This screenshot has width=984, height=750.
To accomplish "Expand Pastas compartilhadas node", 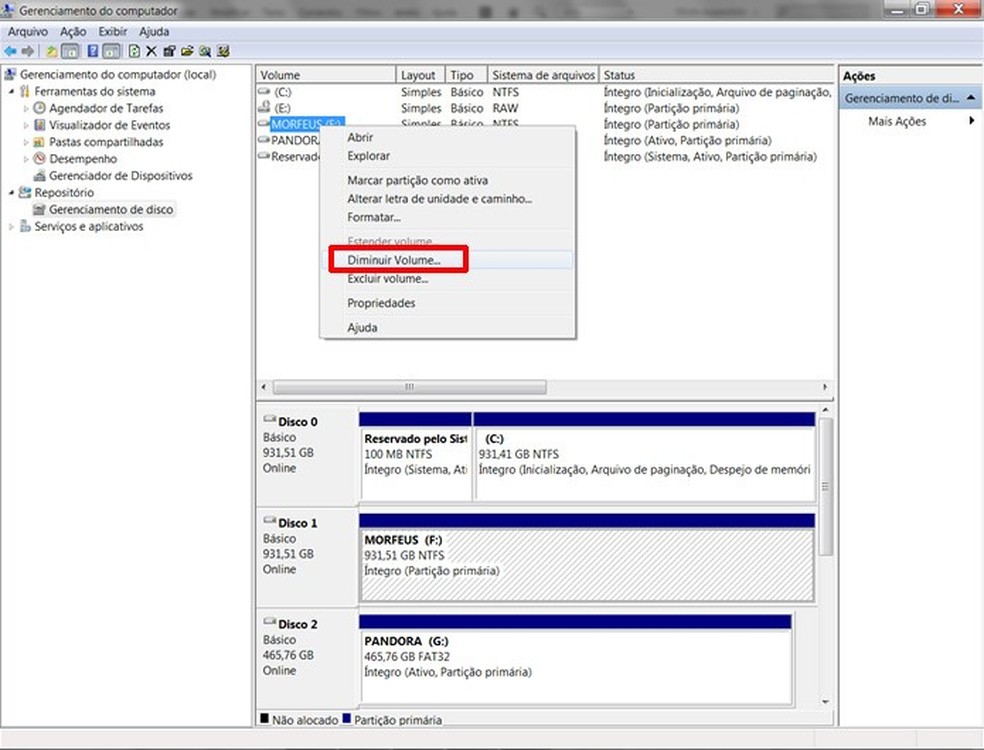I will (x=26, y=142).
